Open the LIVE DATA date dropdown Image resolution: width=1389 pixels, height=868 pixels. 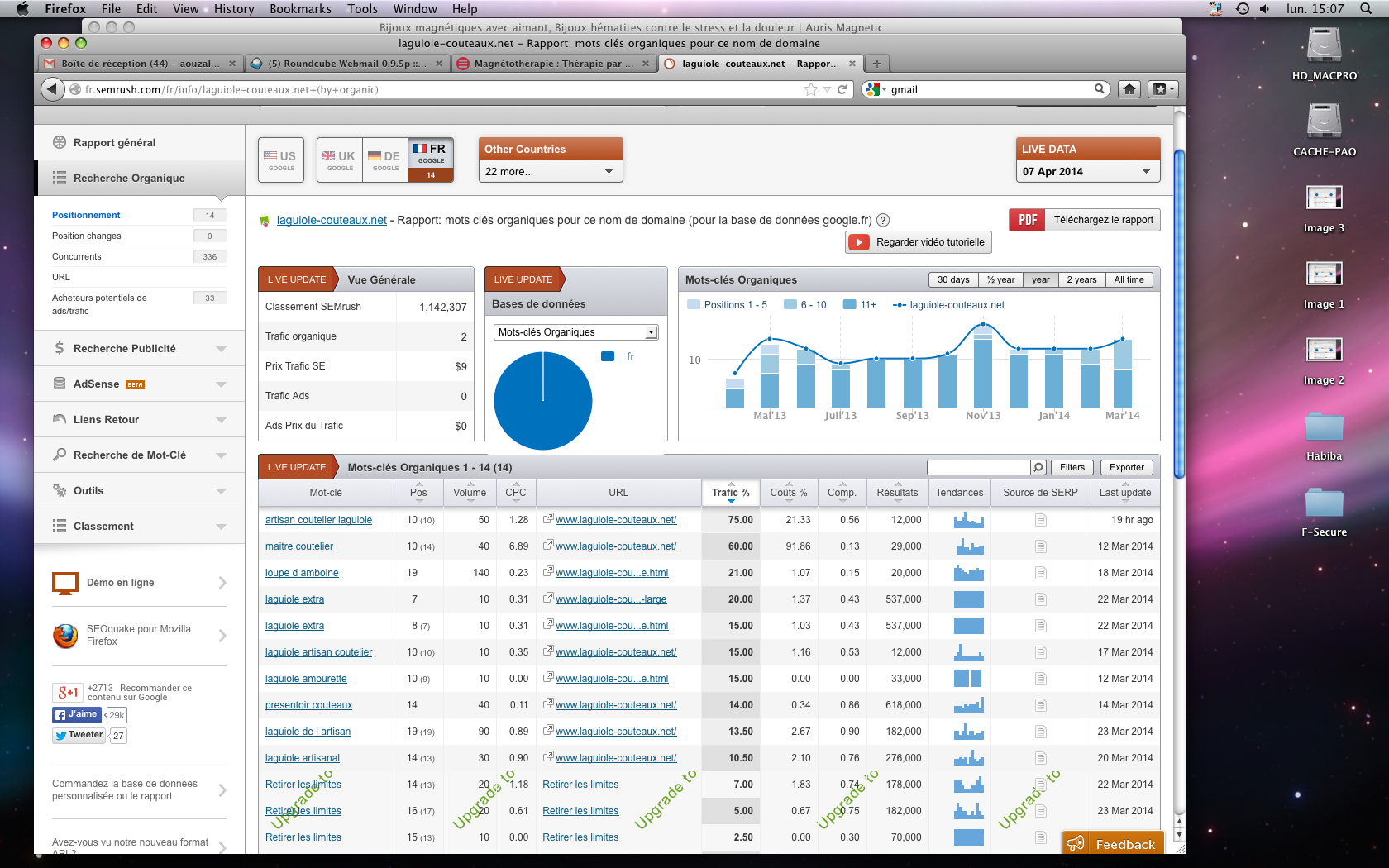(x=1087, y=171)
